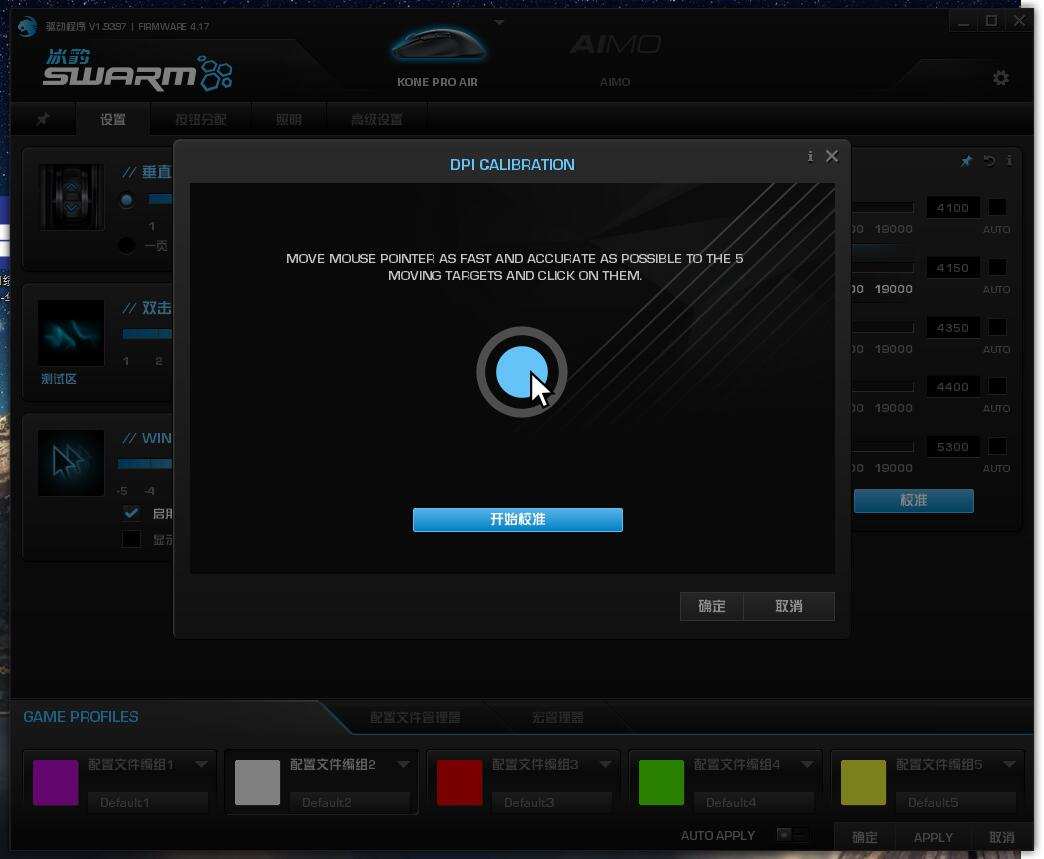Click the info icon in DPI Calibration dialog
This screenshot has height=859, width=1044.
pos(810,156)
